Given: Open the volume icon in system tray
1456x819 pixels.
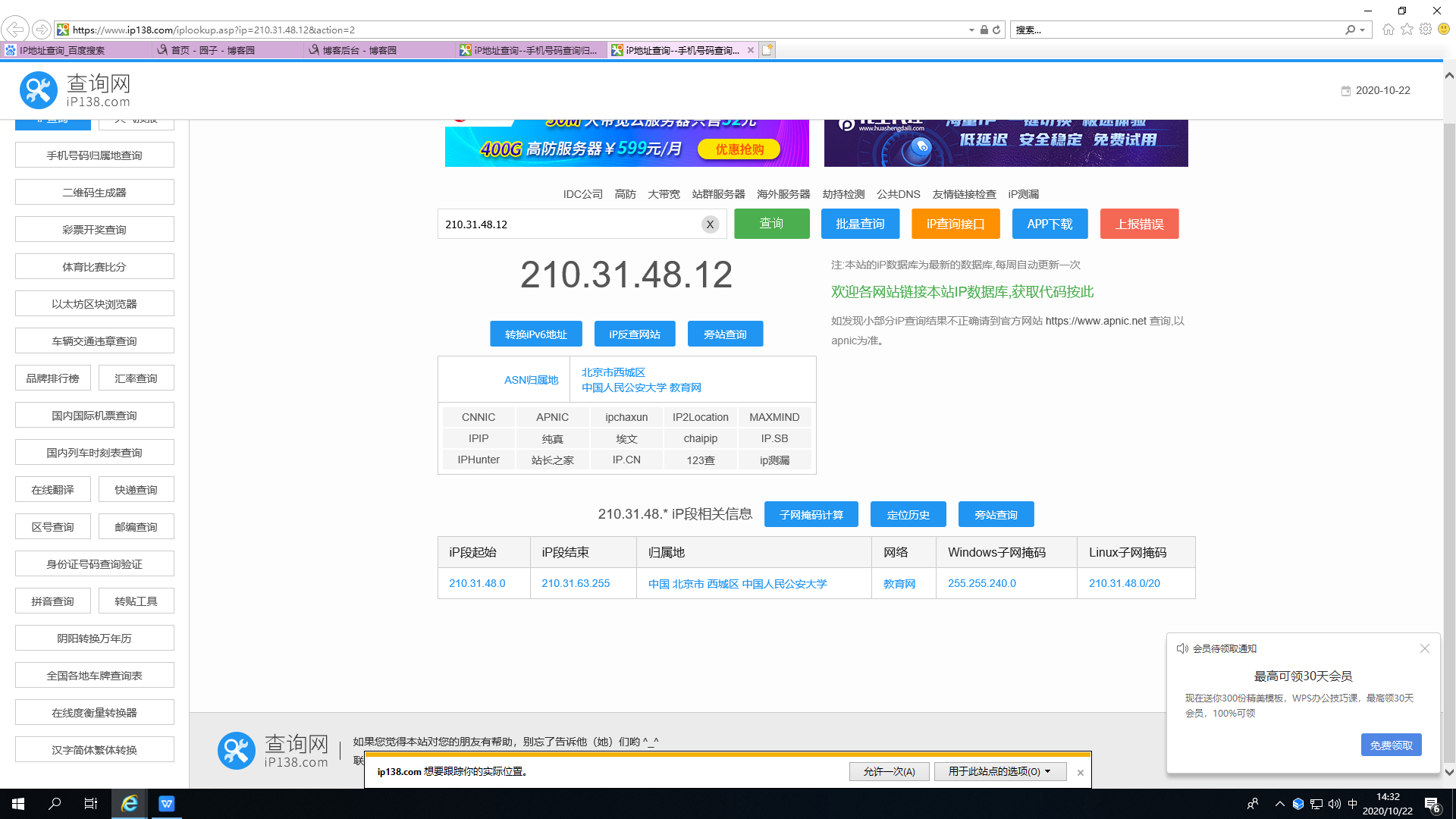Looking at the screenshot, I should point(1335,804).
